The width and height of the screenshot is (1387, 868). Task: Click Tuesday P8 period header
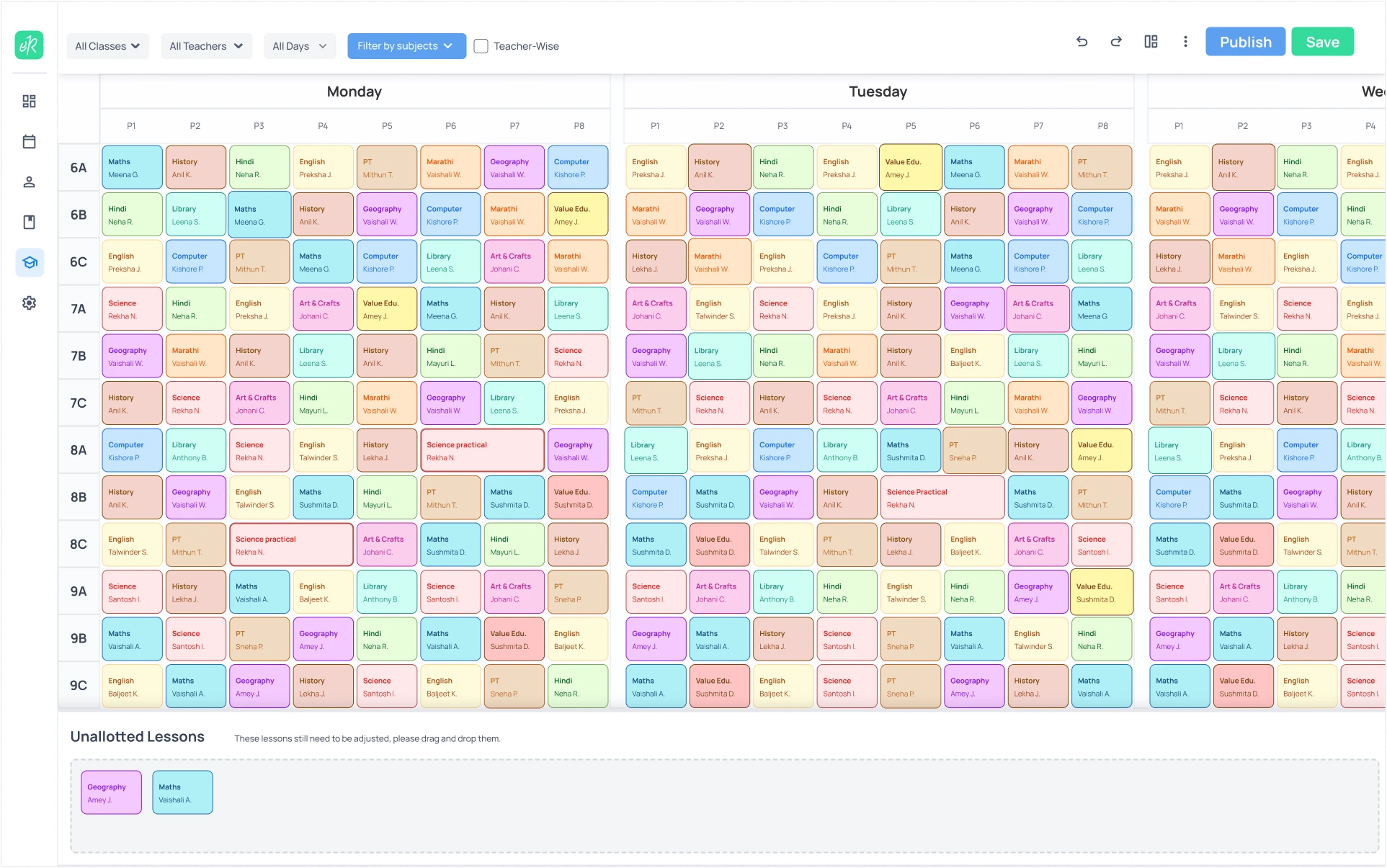[1102, 125]
